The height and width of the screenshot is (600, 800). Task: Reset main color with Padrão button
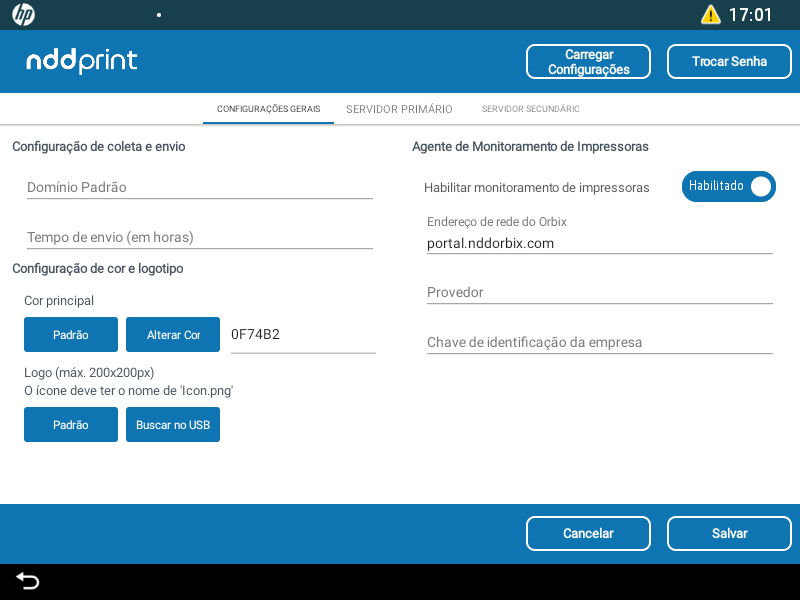(71, 335)
